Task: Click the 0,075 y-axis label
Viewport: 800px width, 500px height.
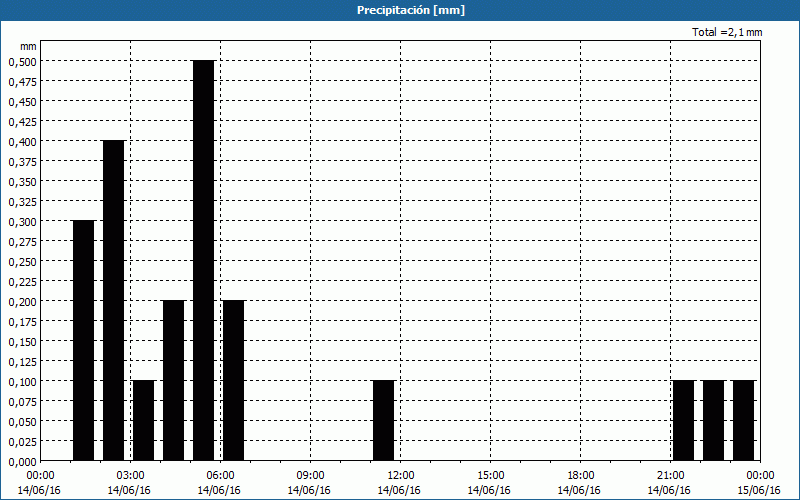Action: (x=22, y=402)
